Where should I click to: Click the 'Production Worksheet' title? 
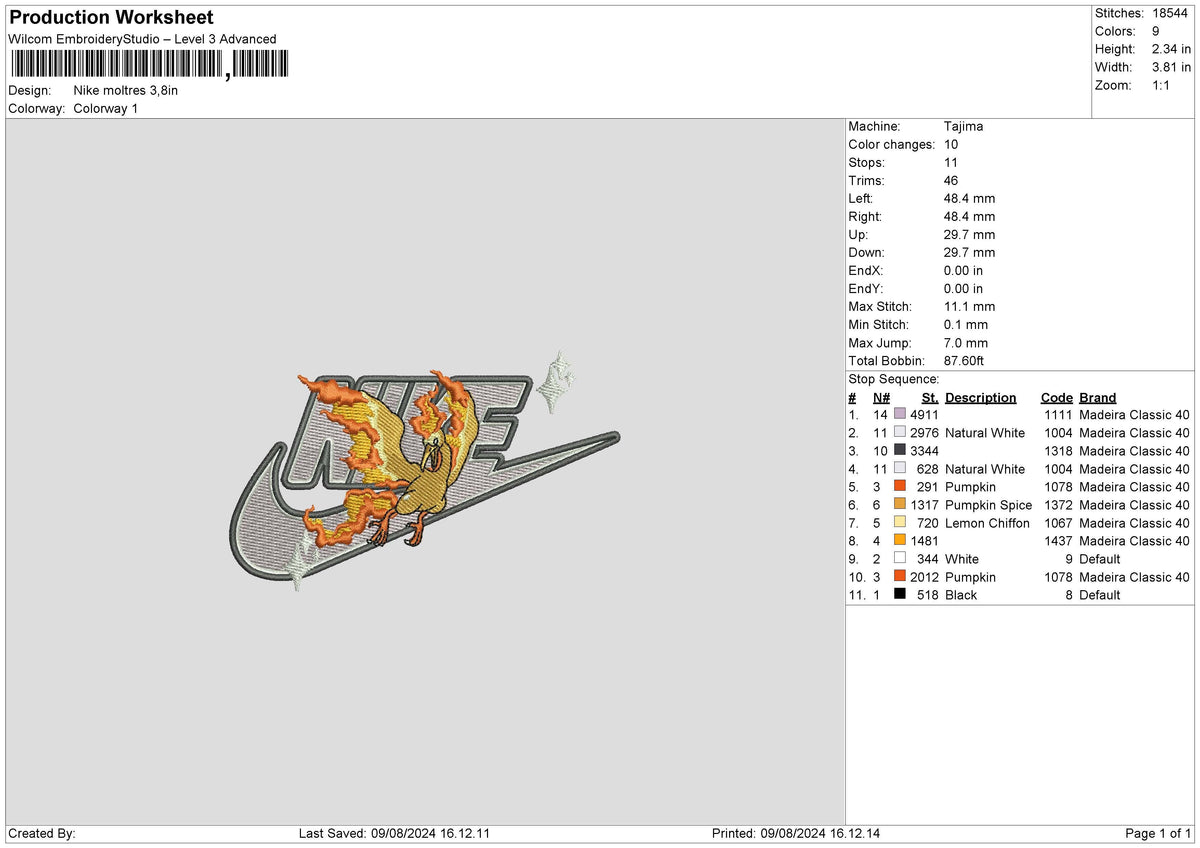point(111,18)
